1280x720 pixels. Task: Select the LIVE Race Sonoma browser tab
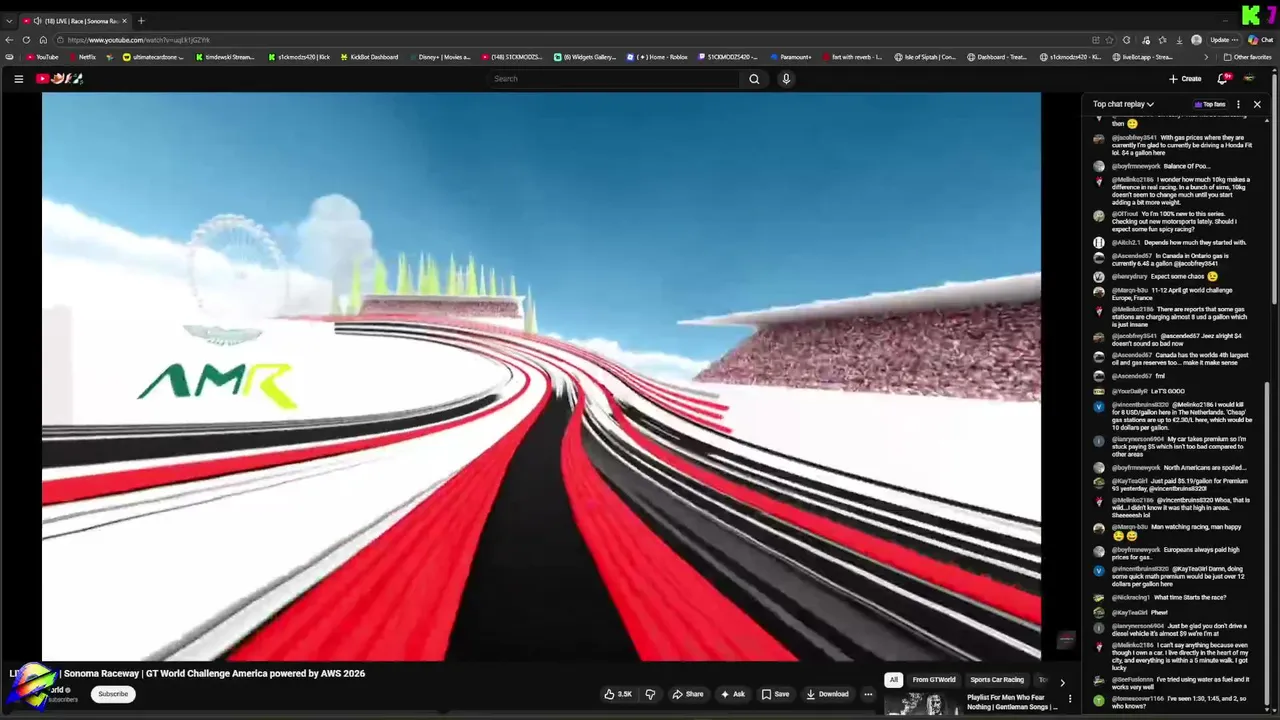[x=75, y=21]
